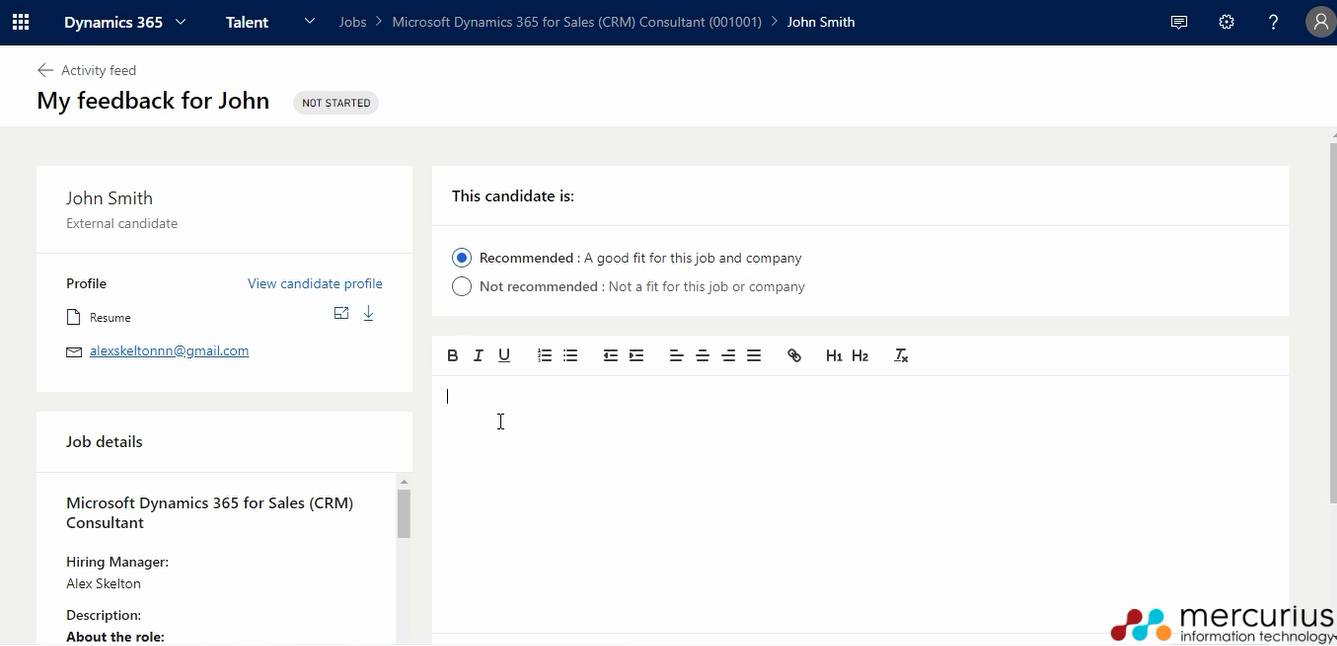Toggle italic formatting

pos(478,355)
